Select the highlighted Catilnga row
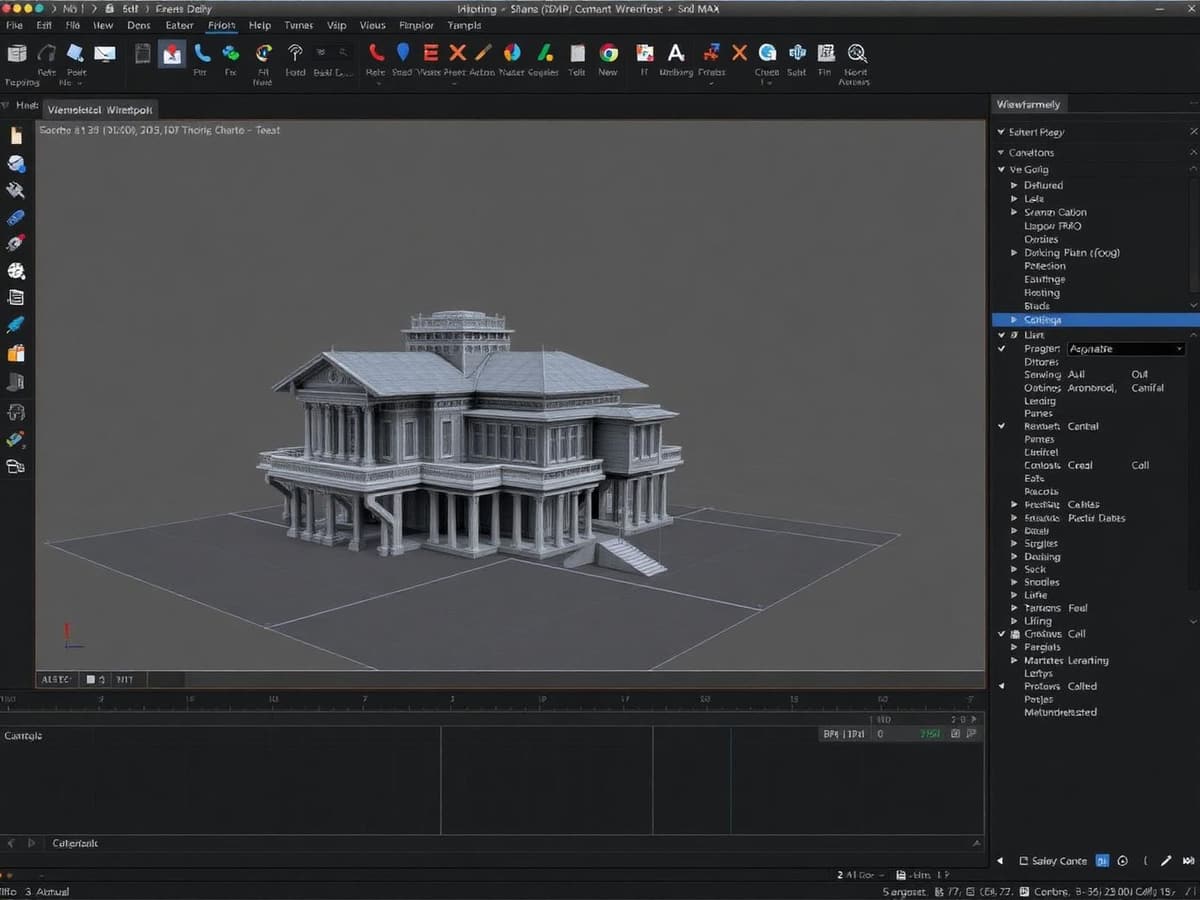1200x900 pixels. point(1094,320)
